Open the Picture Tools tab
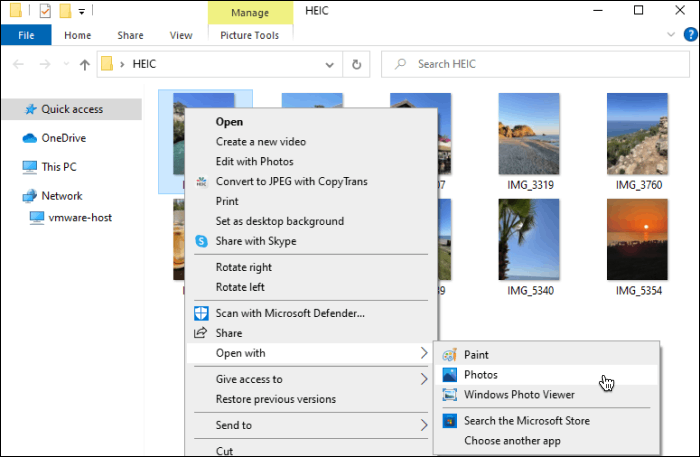700x458 pixels. coord(250,35)
